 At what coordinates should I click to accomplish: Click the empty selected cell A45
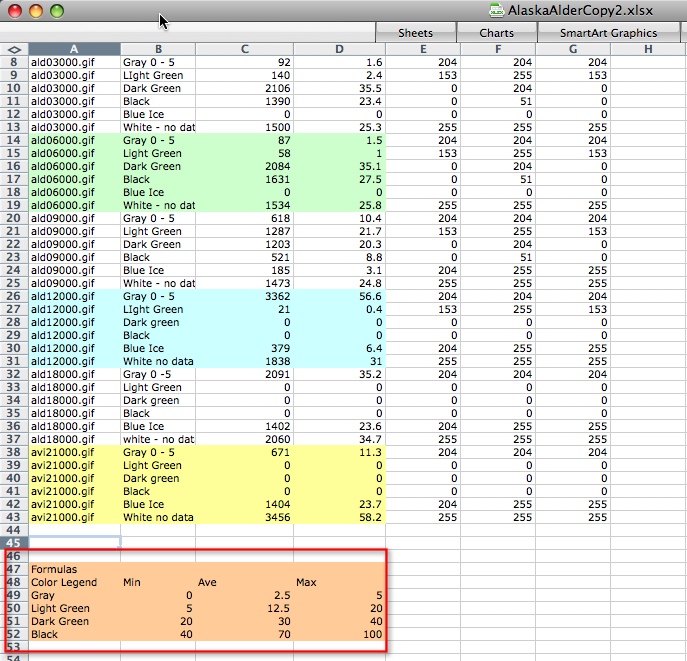pos(74,542)
